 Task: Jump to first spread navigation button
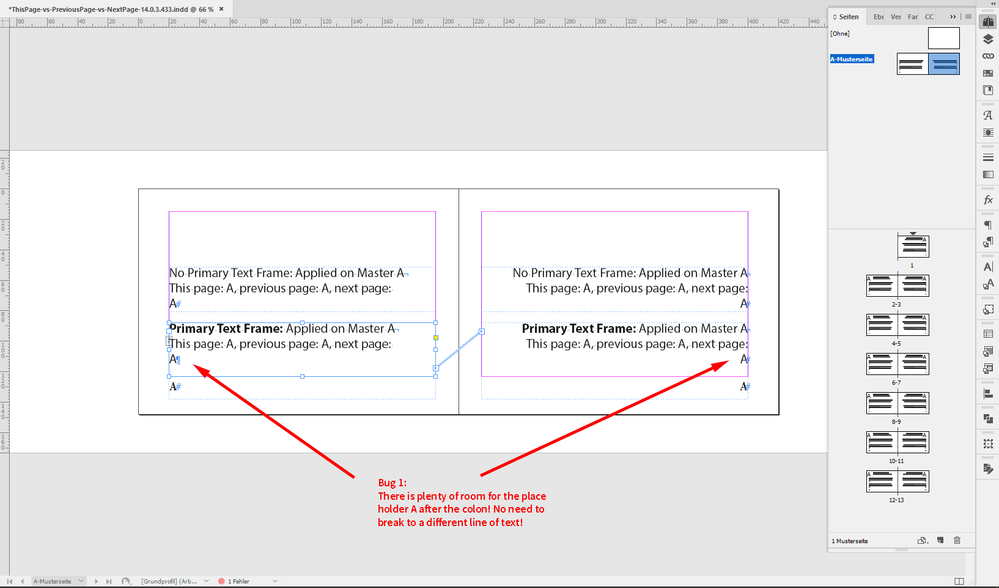coord(11,580)
